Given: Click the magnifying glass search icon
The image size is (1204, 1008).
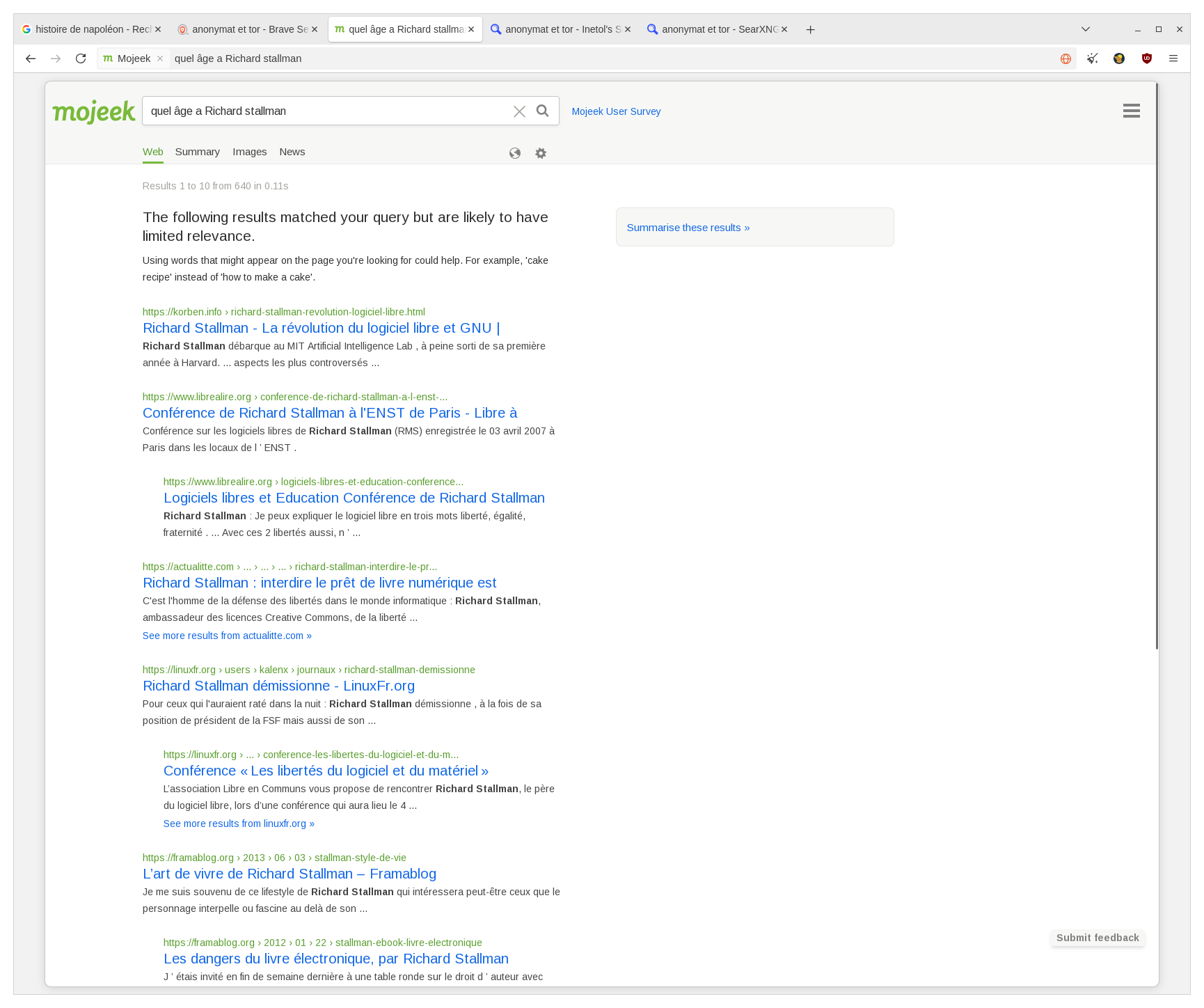Looking at the screenshot, I should pyautogui.click(x=543, y=111).
